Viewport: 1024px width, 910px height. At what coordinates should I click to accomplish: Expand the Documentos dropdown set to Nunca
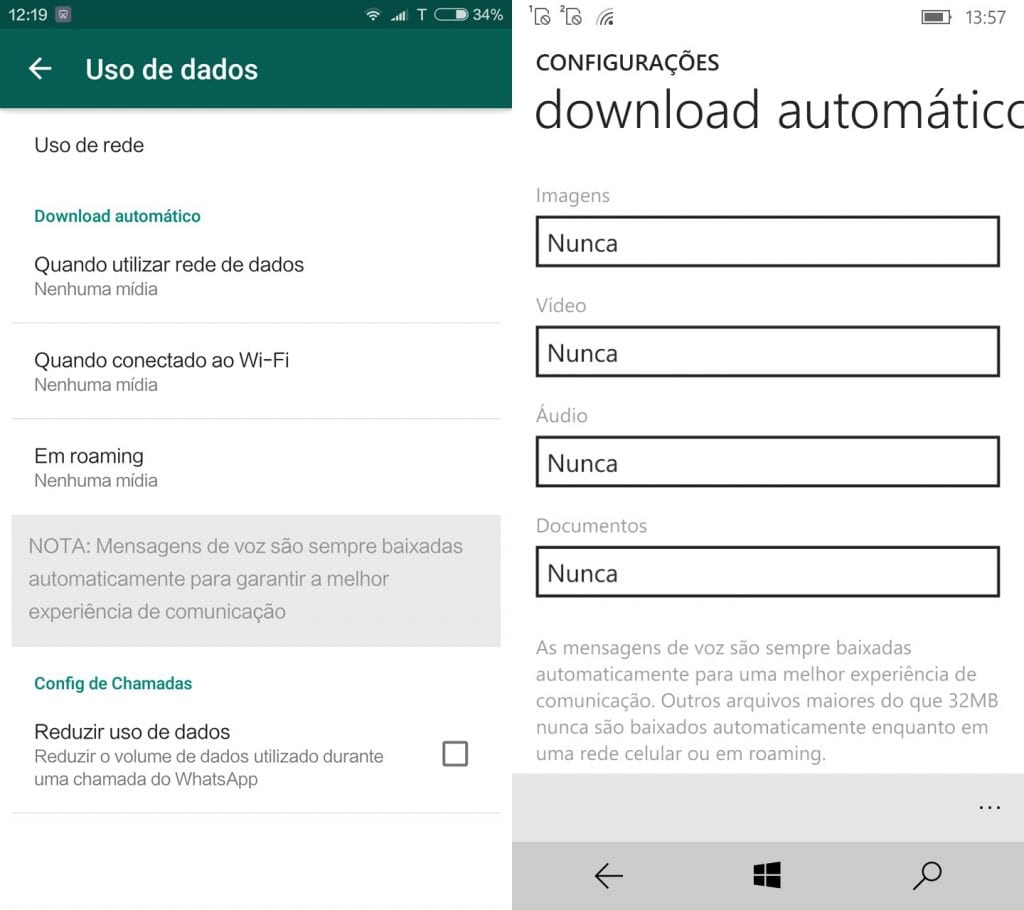767,572
